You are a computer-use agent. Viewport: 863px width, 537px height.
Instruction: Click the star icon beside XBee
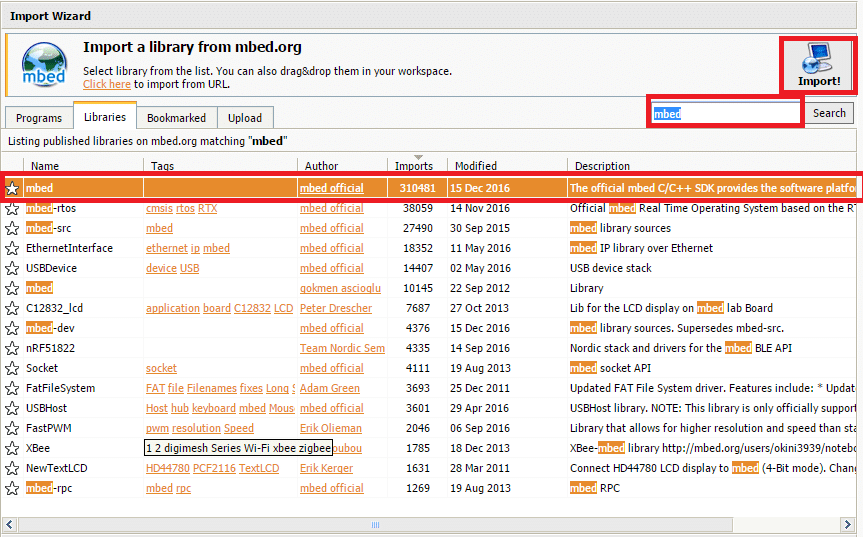(x=12, y=448)
